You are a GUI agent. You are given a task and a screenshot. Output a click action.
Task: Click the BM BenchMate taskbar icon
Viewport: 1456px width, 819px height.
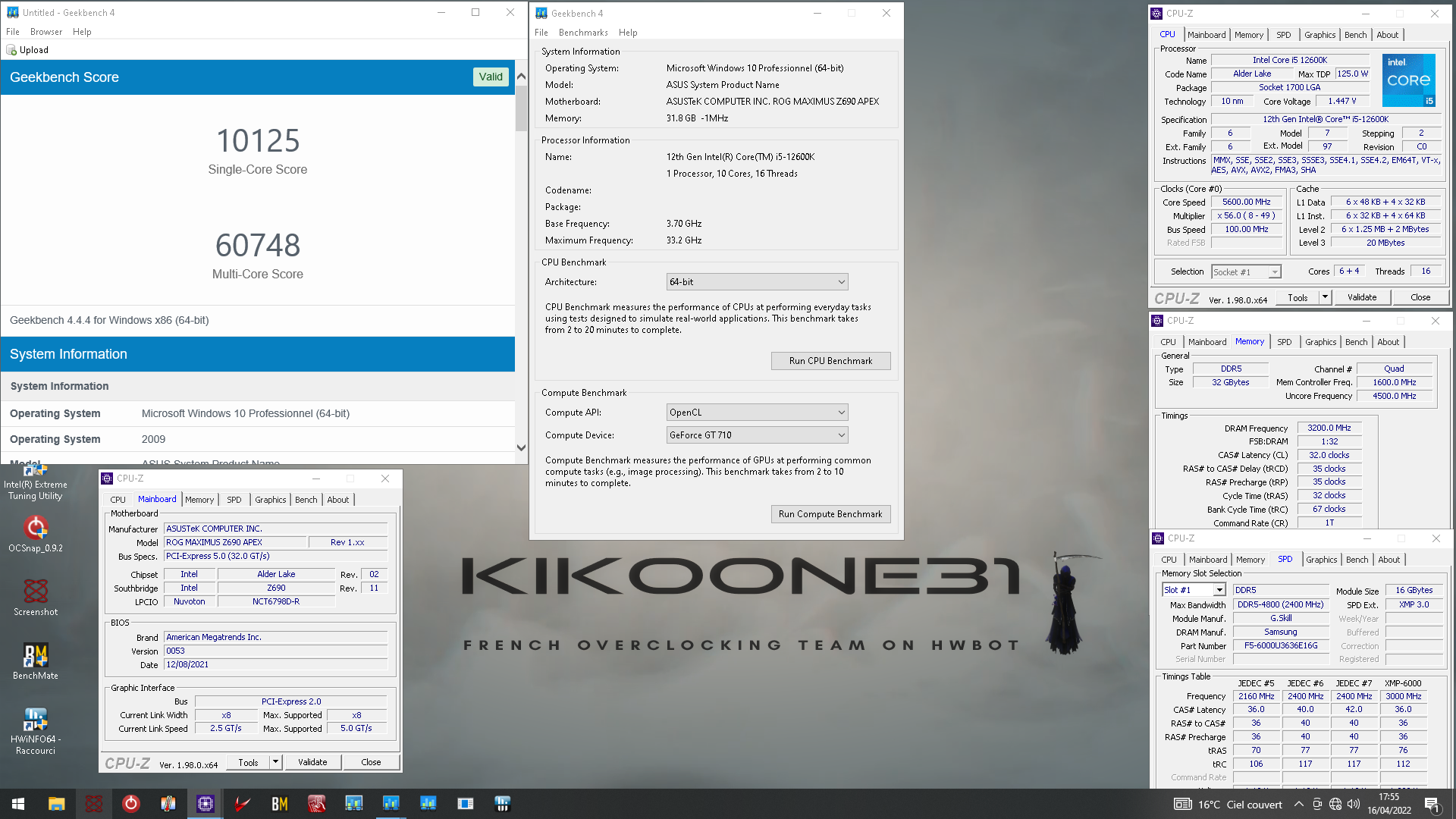pyautogui.click(x=279, y=804)
